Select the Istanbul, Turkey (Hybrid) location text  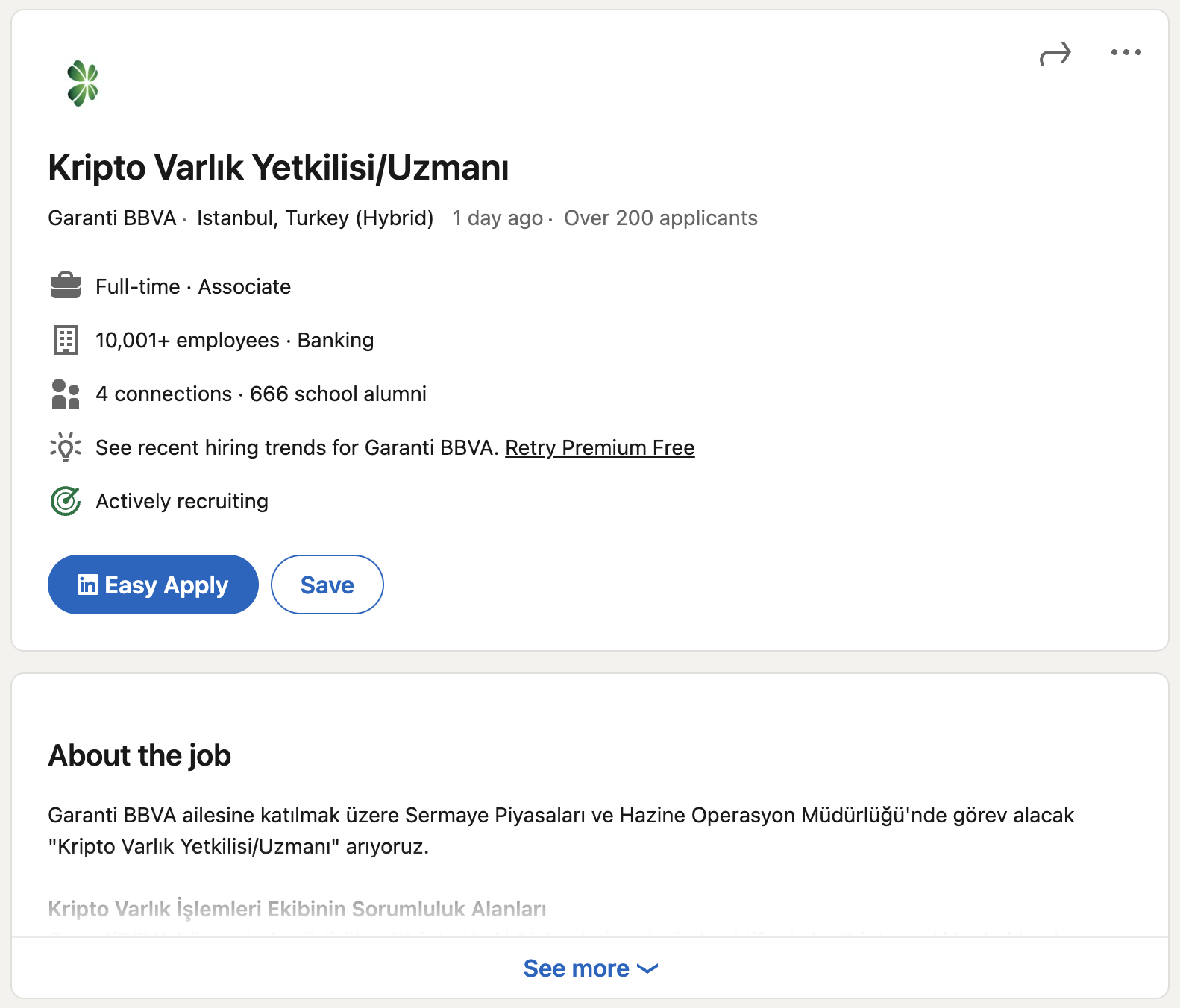(x=315, y=218)
